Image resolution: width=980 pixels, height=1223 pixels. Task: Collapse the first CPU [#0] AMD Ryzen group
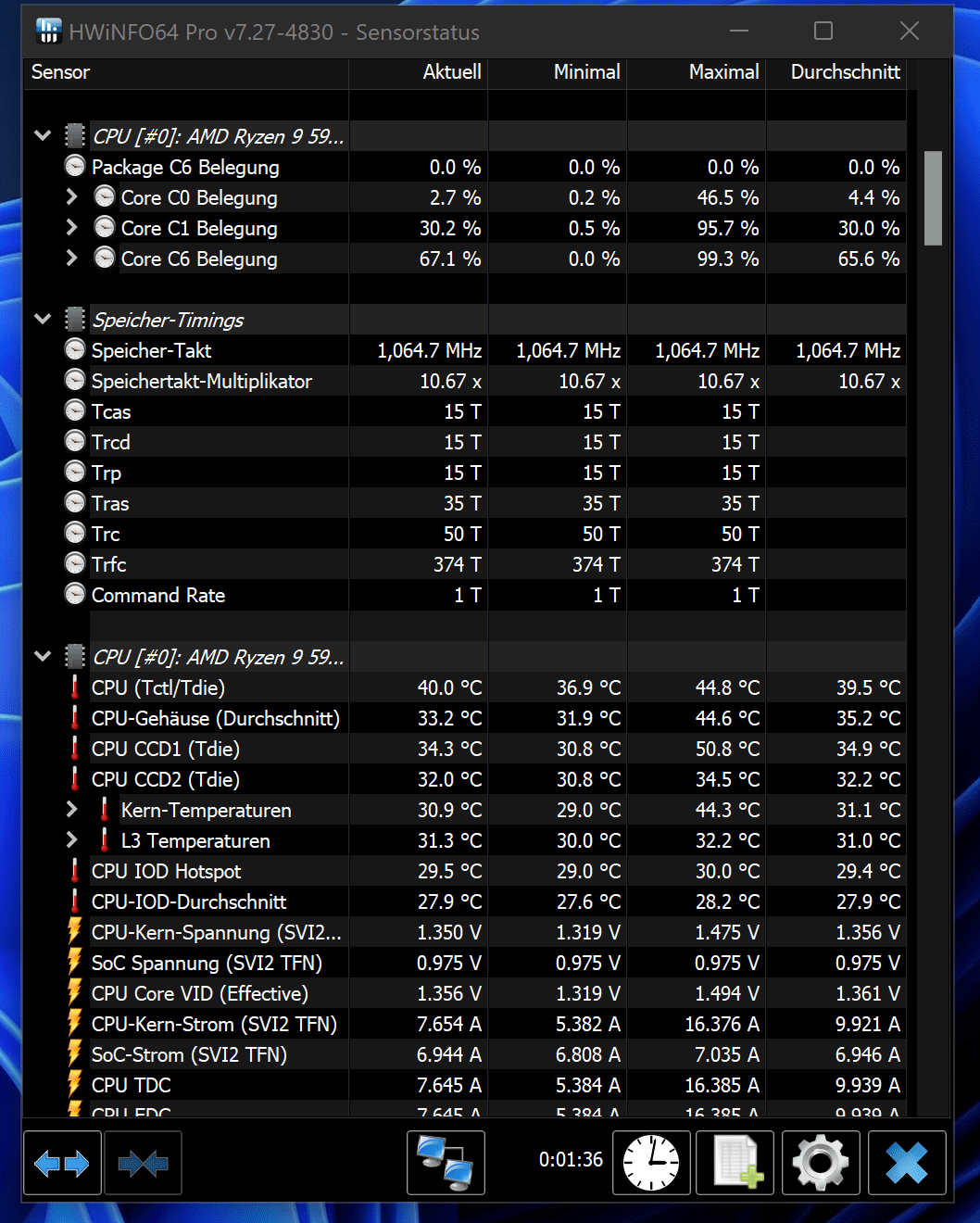(43, 136)
